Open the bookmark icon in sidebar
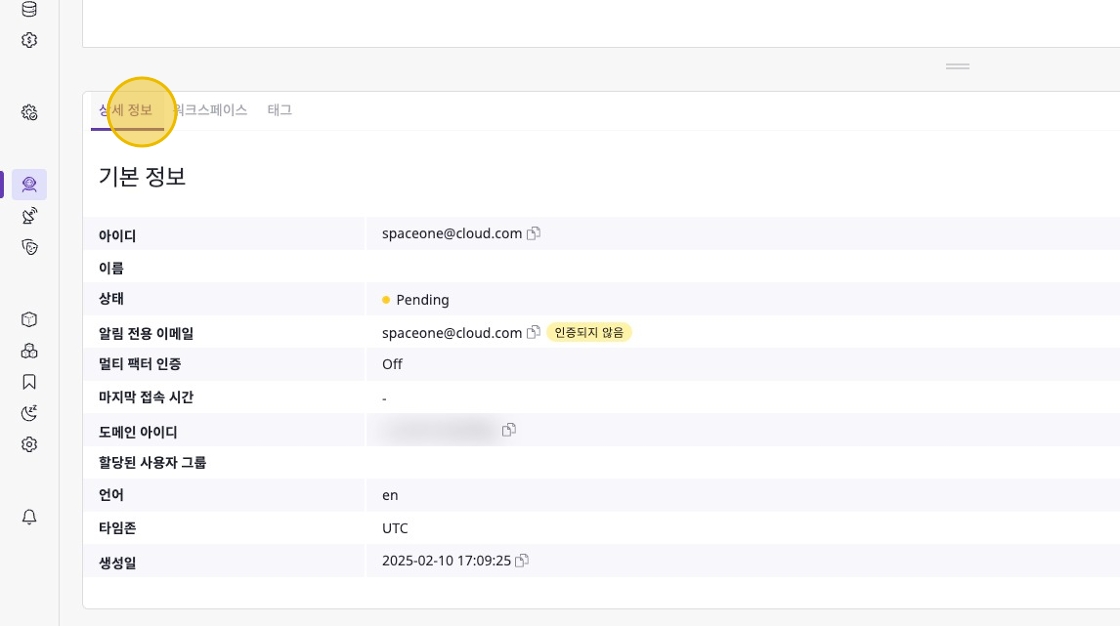The width and height of the screenshot is (1120, 626). pyautogui.click(x=29, y=381)
